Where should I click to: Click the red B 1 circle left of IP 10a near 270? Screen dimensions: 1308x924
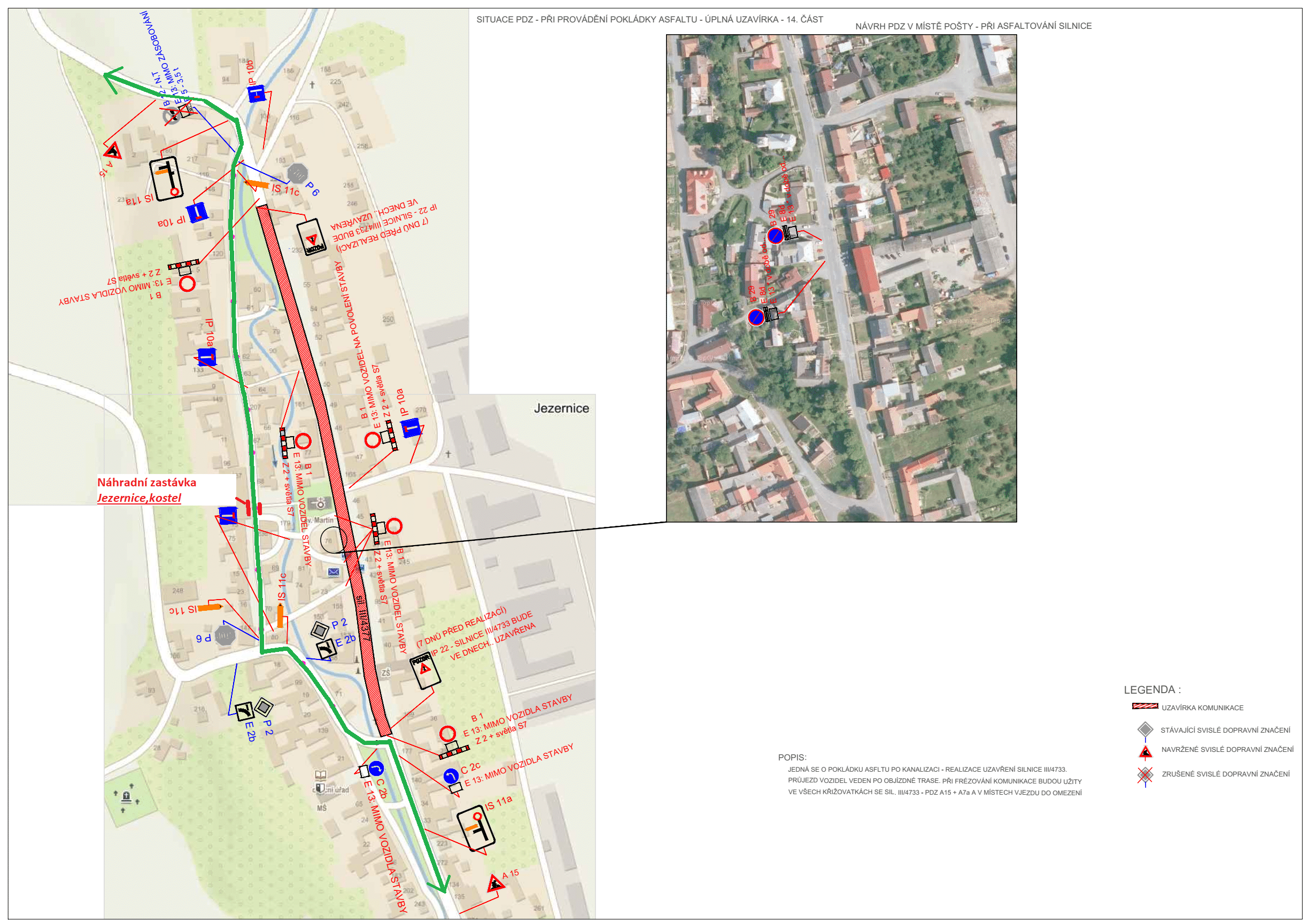pos(373,440)
